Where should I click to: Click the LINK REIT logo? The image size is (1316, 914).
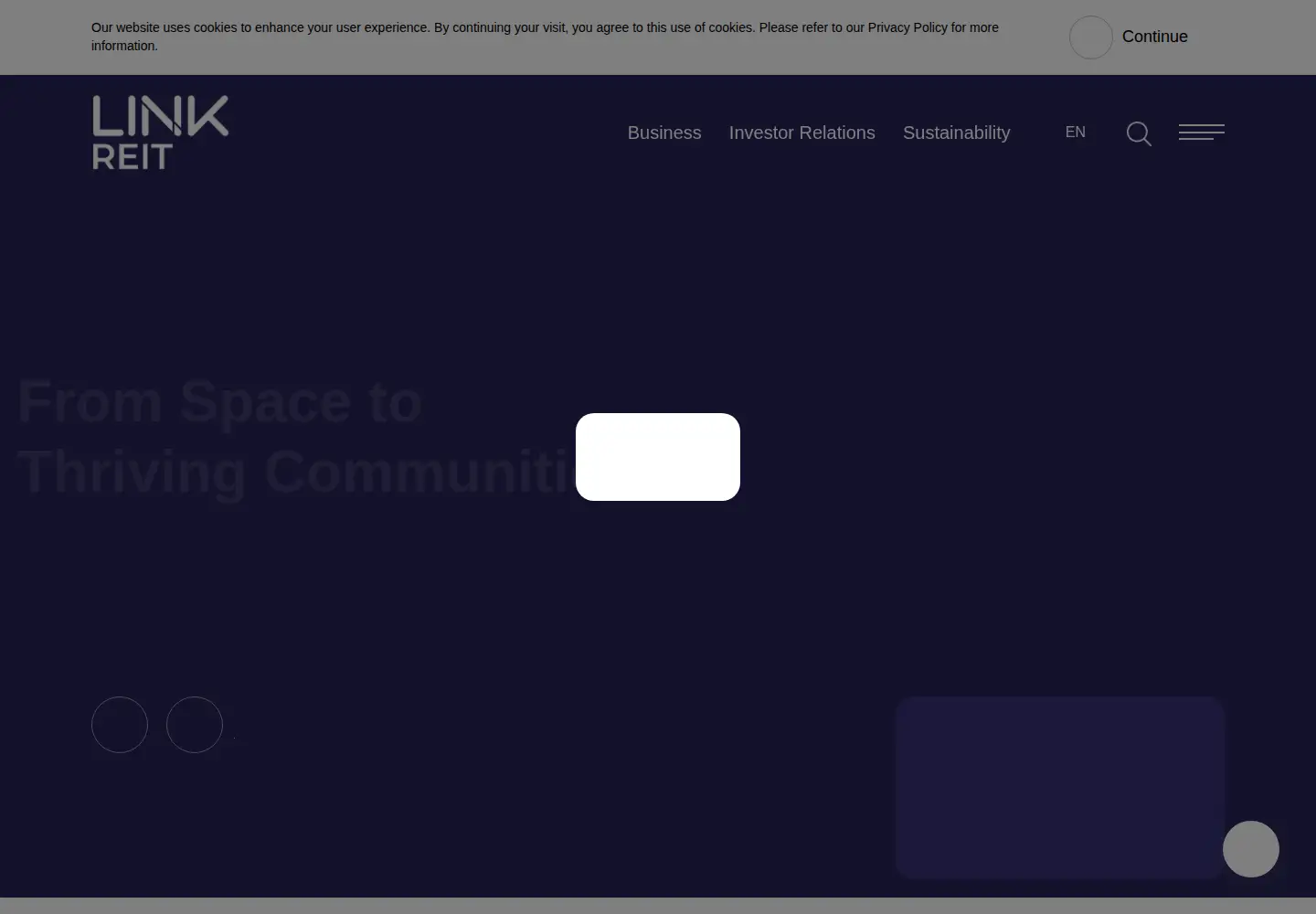[x=160, y=133]
